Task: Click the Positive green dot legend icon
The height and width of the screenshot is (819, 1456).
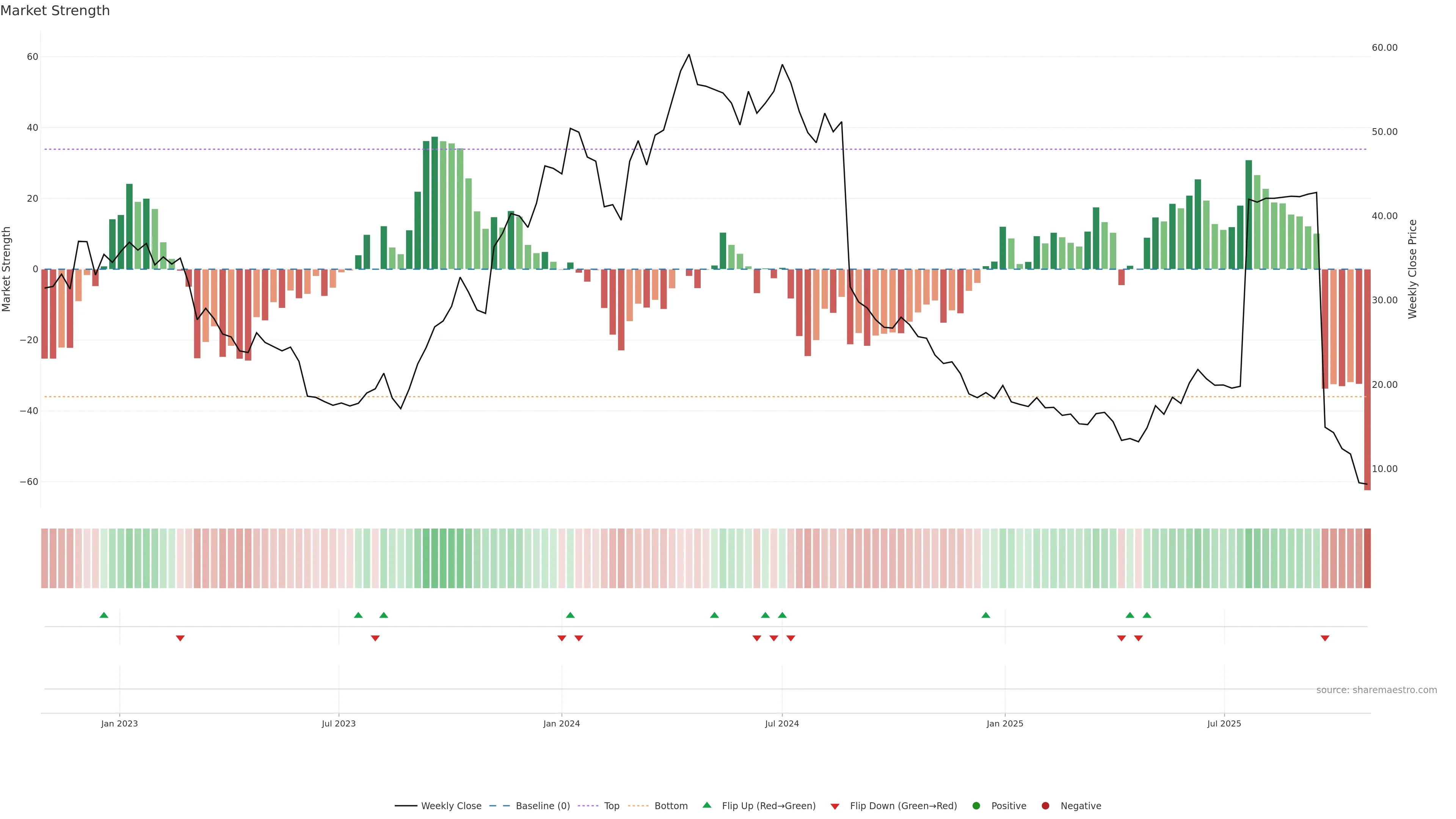Action: [976, 805]
